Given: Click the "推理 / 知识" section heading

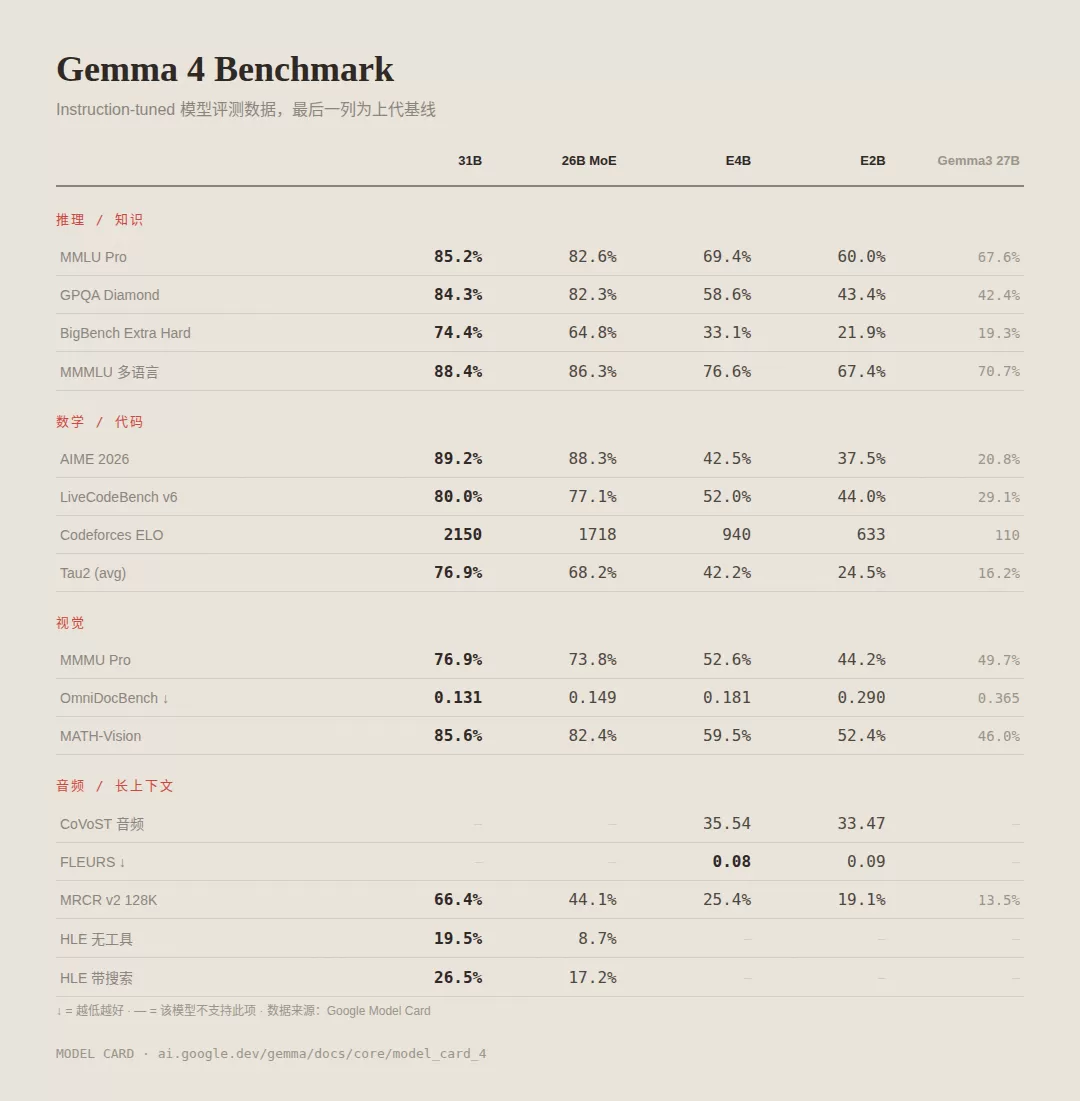Looking at the screenshot, I should click(x=99, y=220).
